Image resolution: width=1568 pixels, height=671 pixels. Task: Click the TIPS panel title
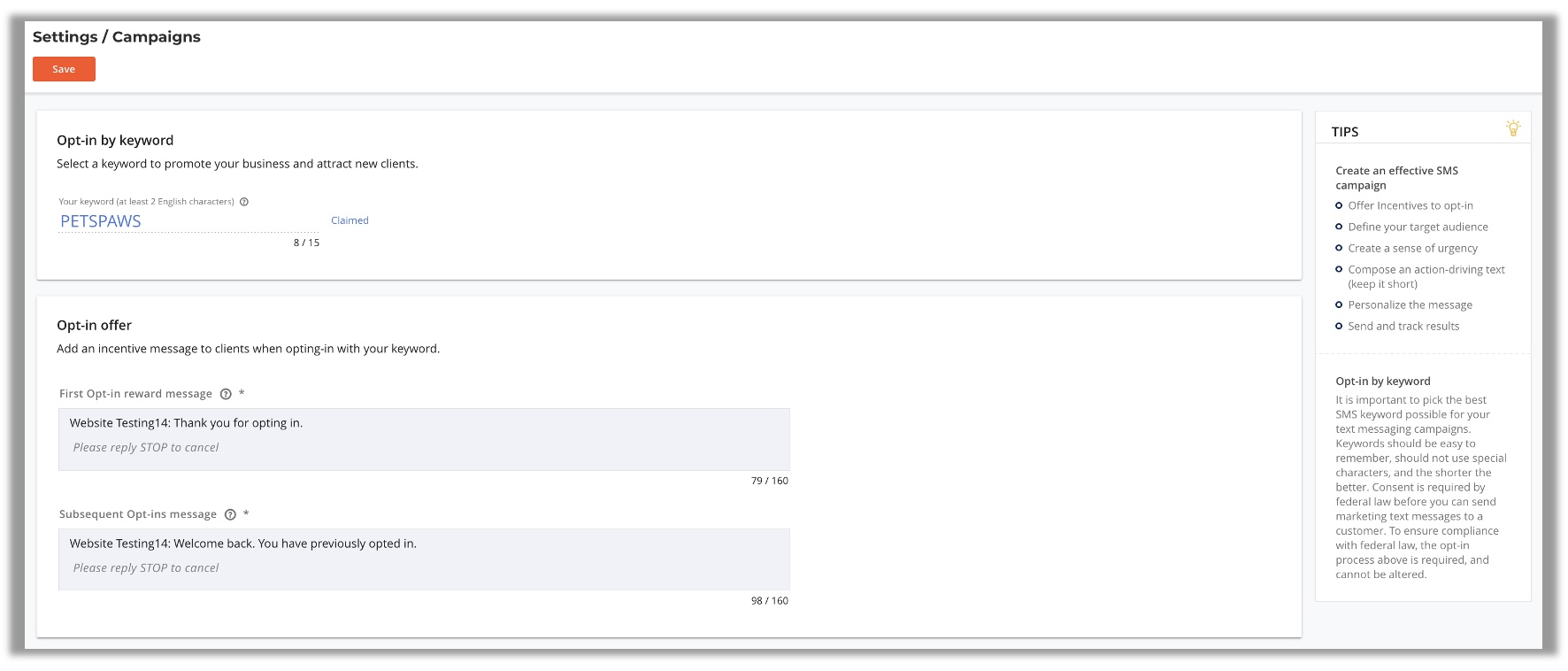point(1344,132)
